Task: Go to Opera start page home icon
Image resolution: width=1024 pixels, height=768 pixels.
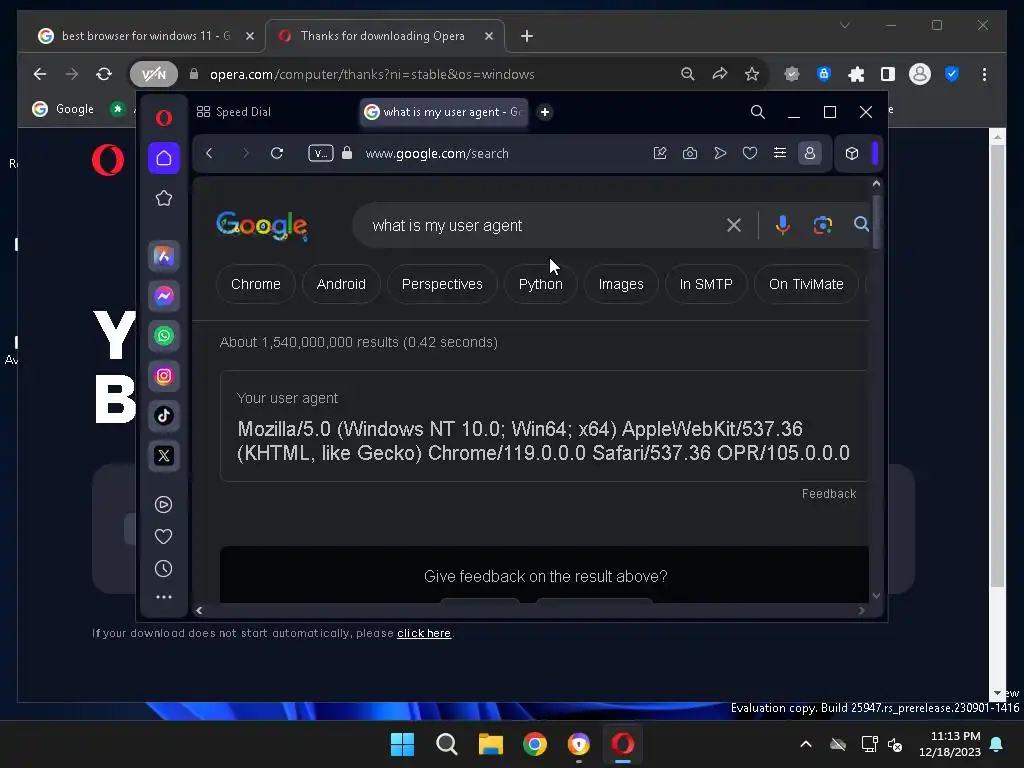Action: [164, 158]
